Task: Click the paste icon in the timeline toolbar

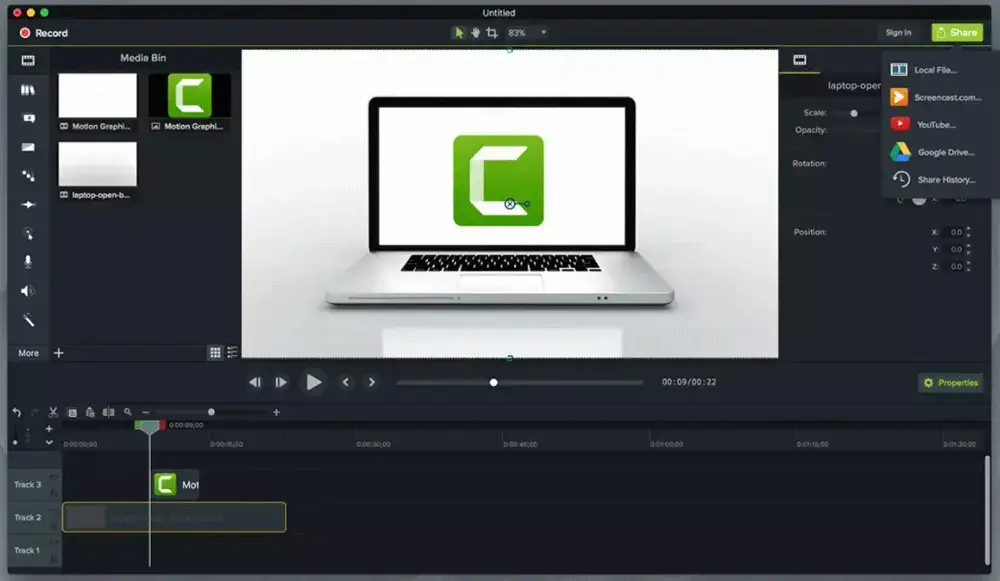Action: point(90,413)
